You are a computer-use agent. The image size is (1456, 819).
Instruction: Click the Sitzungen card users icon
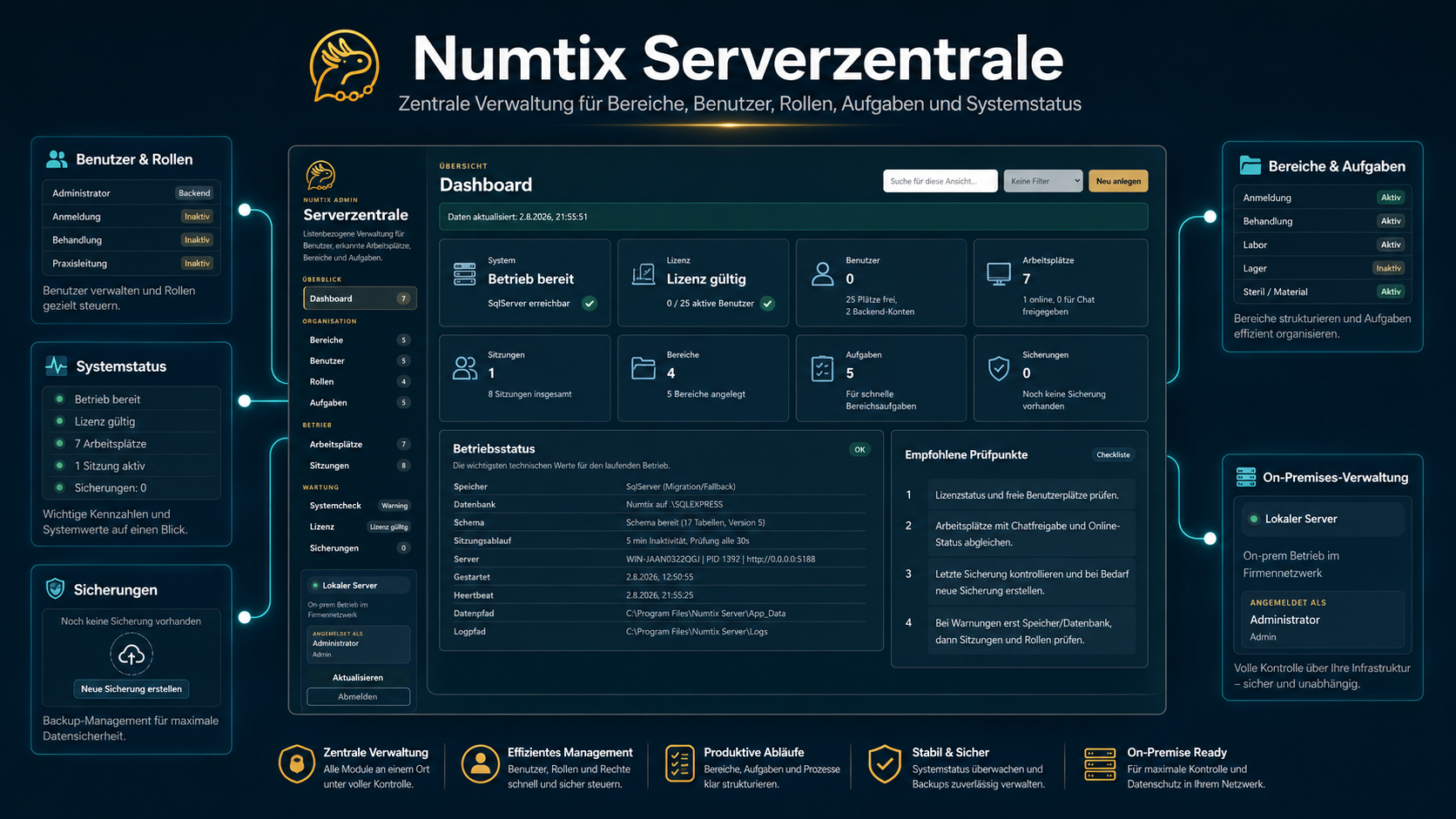click(x=465, y=368)
